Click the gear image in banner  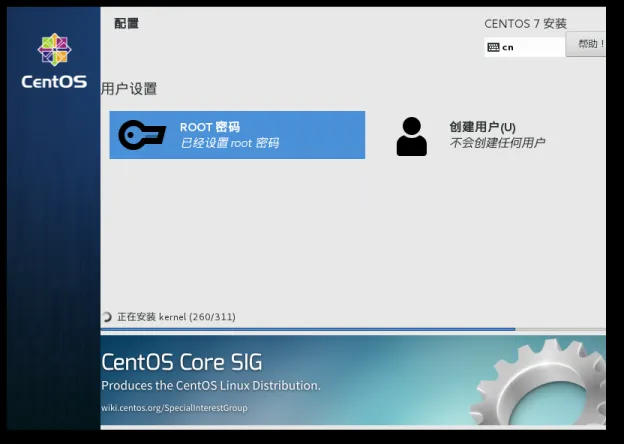pos(538,382)
